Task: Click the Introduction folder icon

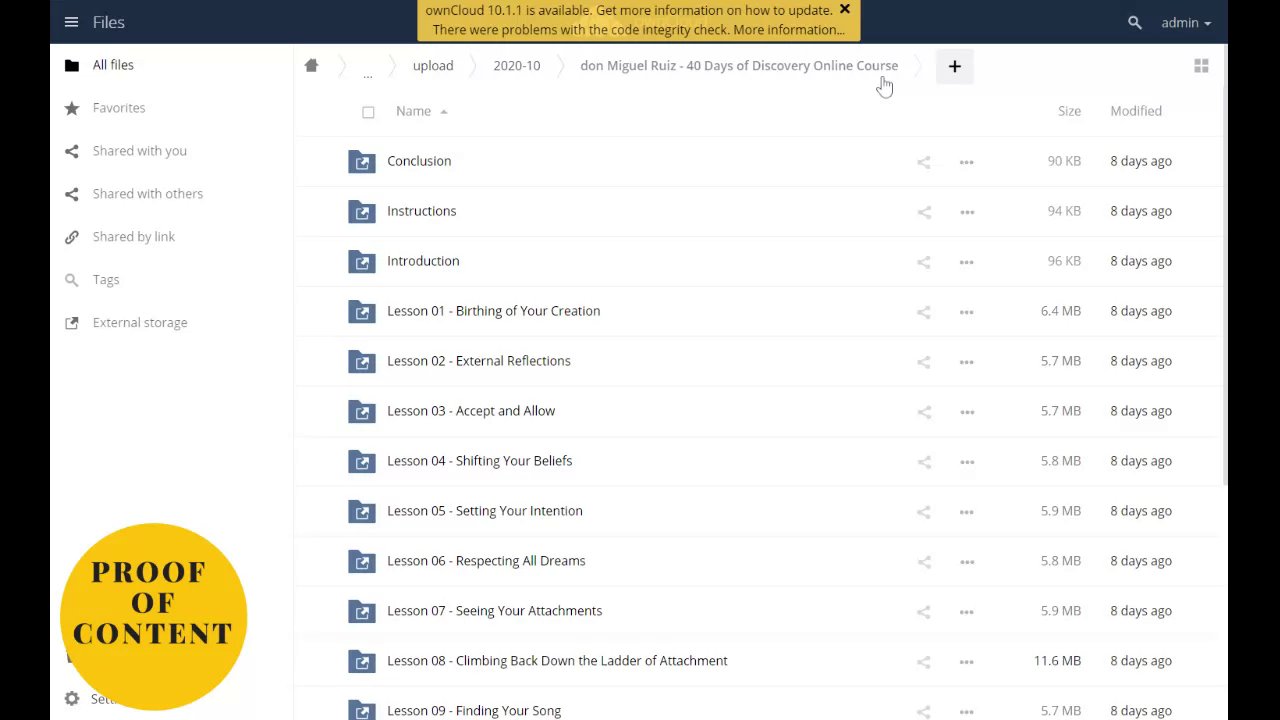Action: 361,261
